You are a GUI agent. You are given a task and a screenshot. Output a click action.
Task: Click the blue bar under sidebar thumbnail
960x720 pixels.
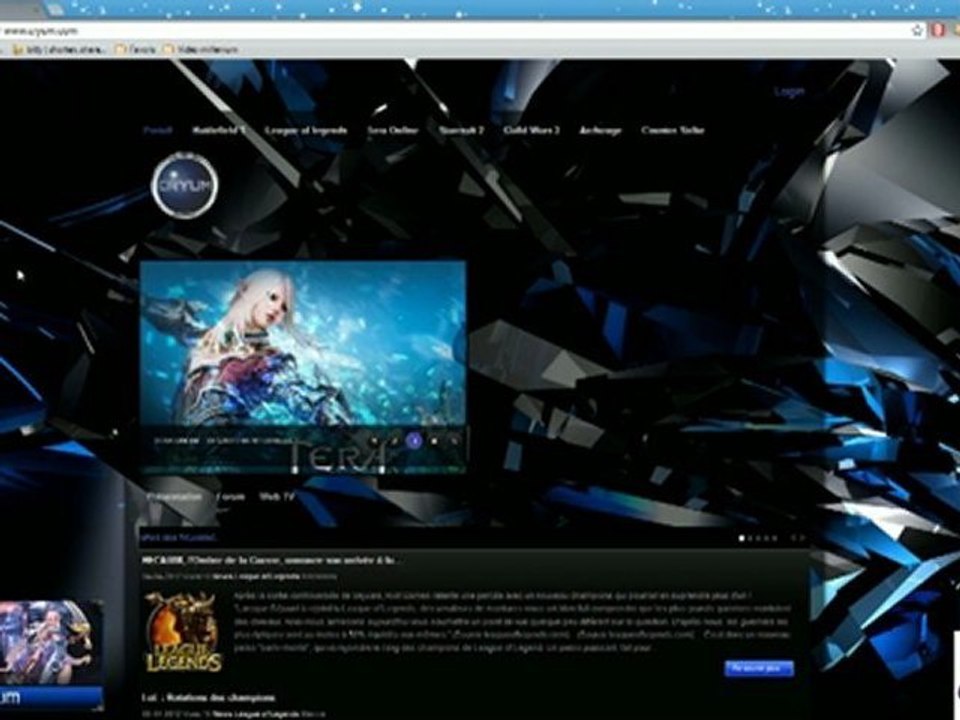point(51,697)
